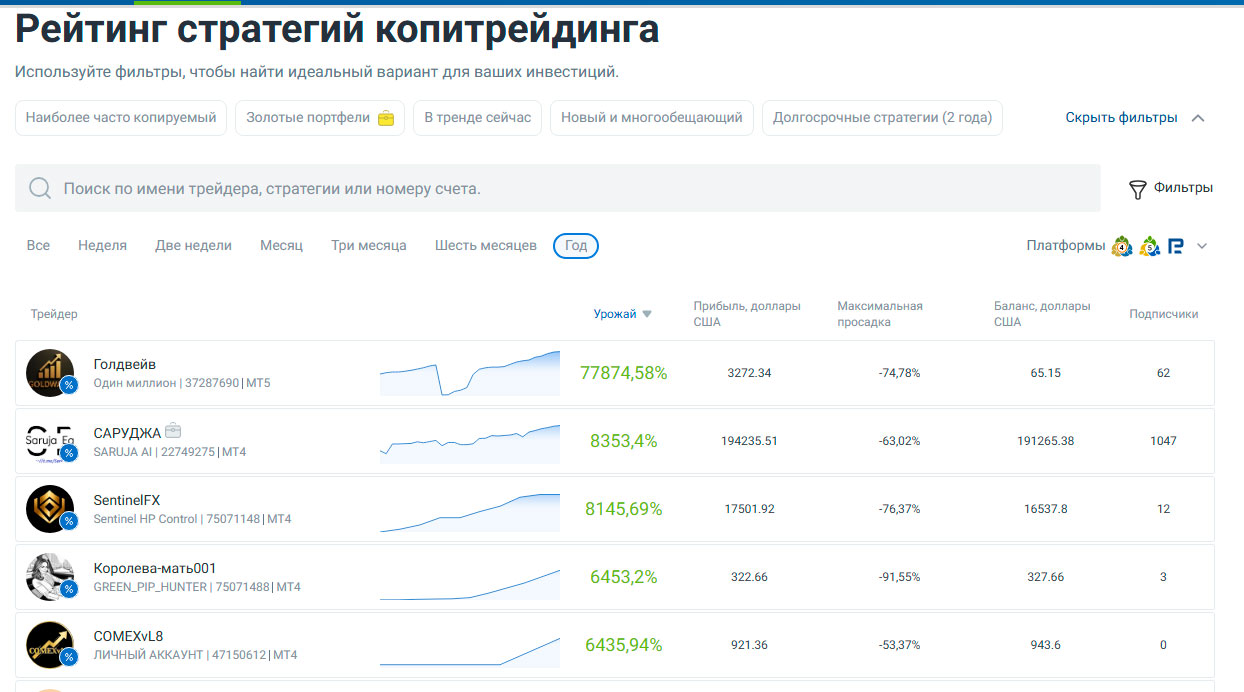
Task: Enable the В тренде сейчас filter
Action: pos(477,118)
